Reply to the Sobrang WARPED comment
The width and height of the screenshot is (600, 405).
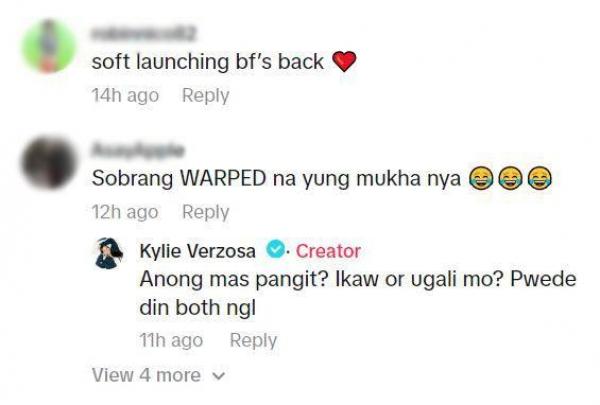(x=205, y=212)
